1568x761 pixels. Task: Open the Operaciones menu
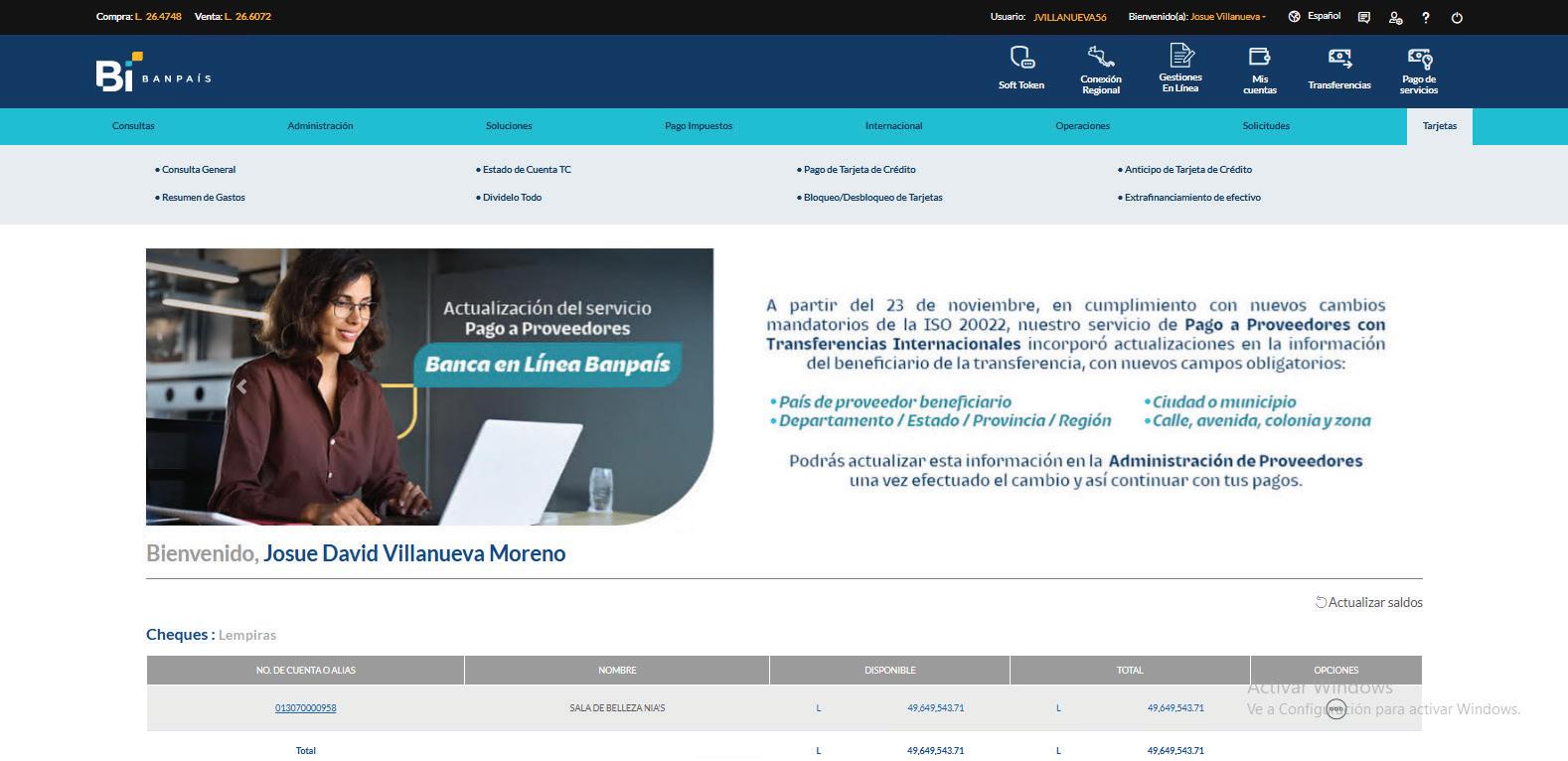pyautogui.click(x=1082, y=126)
